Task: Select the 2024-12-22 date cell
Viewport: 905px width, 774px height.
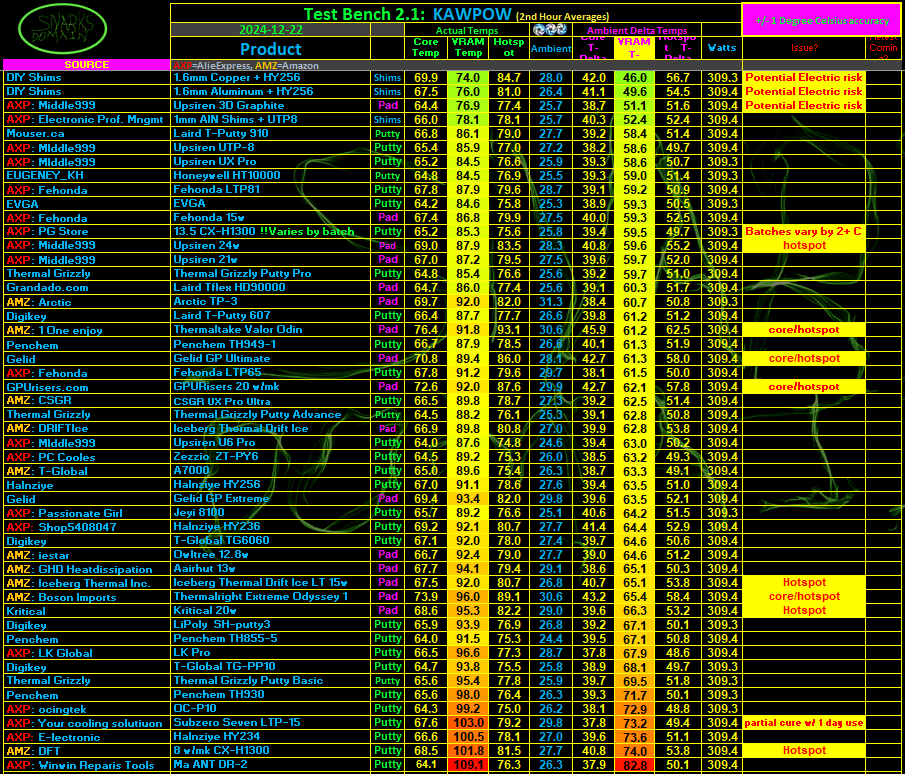Action: pyautogui.click(x=271, y=30)
